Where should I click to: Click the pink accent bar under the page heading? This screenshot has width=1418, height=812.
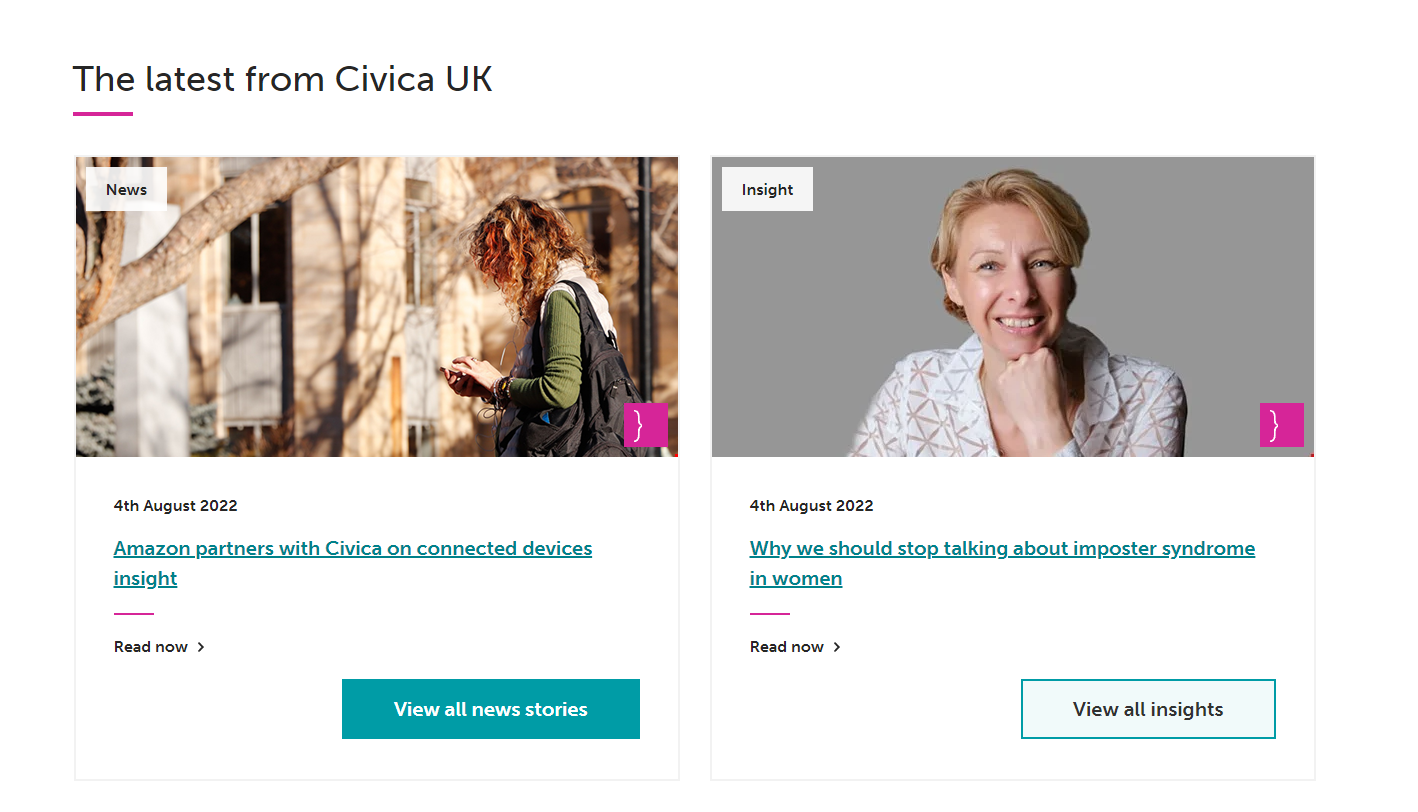[102, 112]
